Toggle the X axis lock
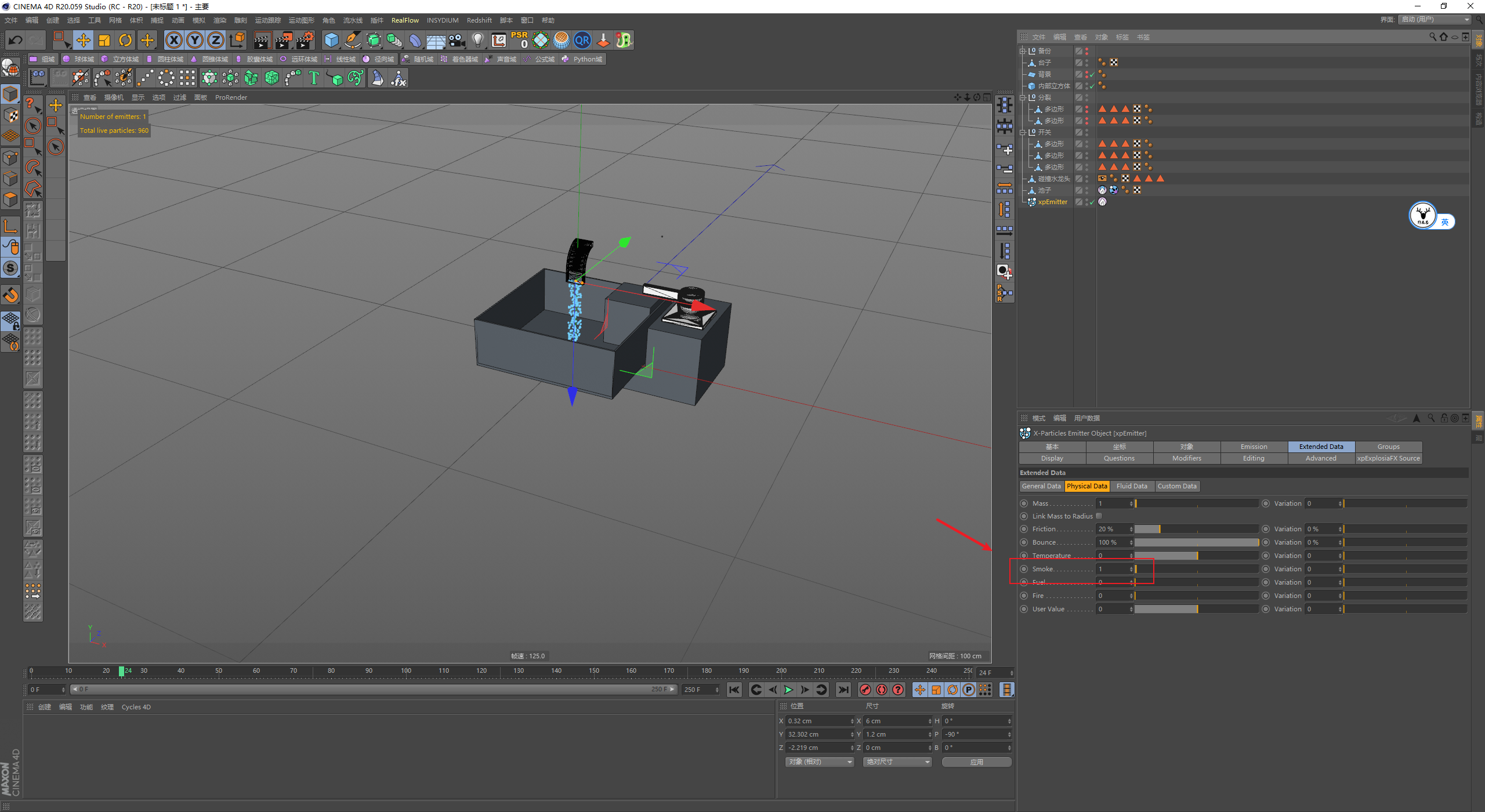 click(x=173, y=40)
